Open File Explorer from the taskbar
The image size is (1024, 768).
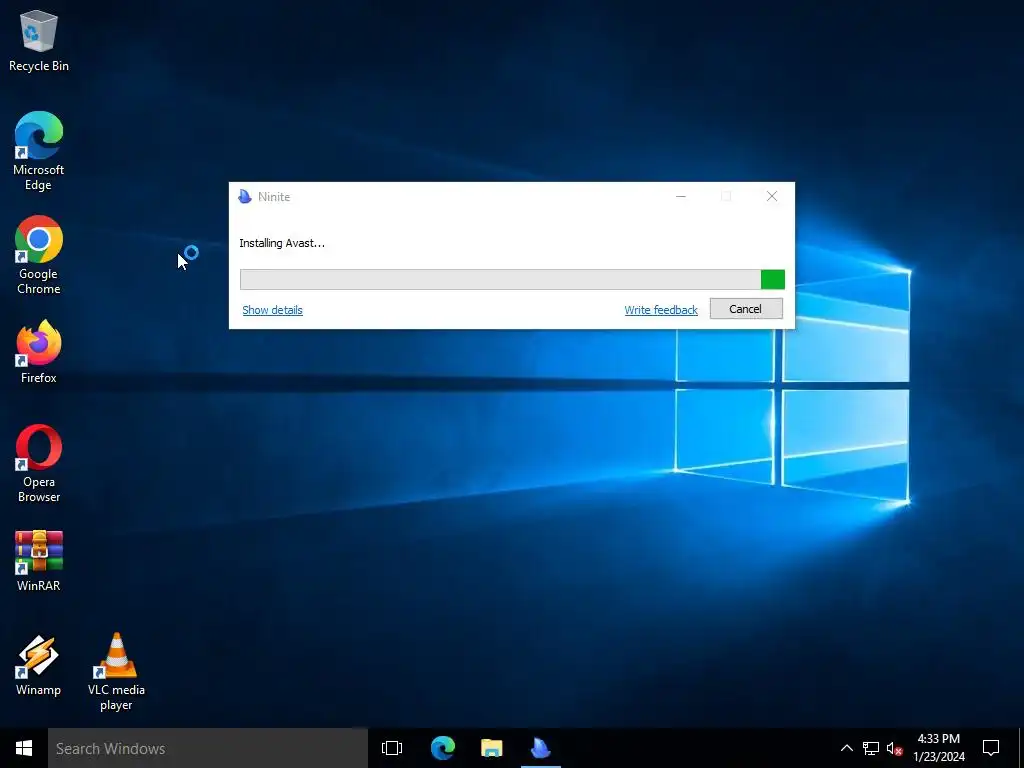point(491,748)
